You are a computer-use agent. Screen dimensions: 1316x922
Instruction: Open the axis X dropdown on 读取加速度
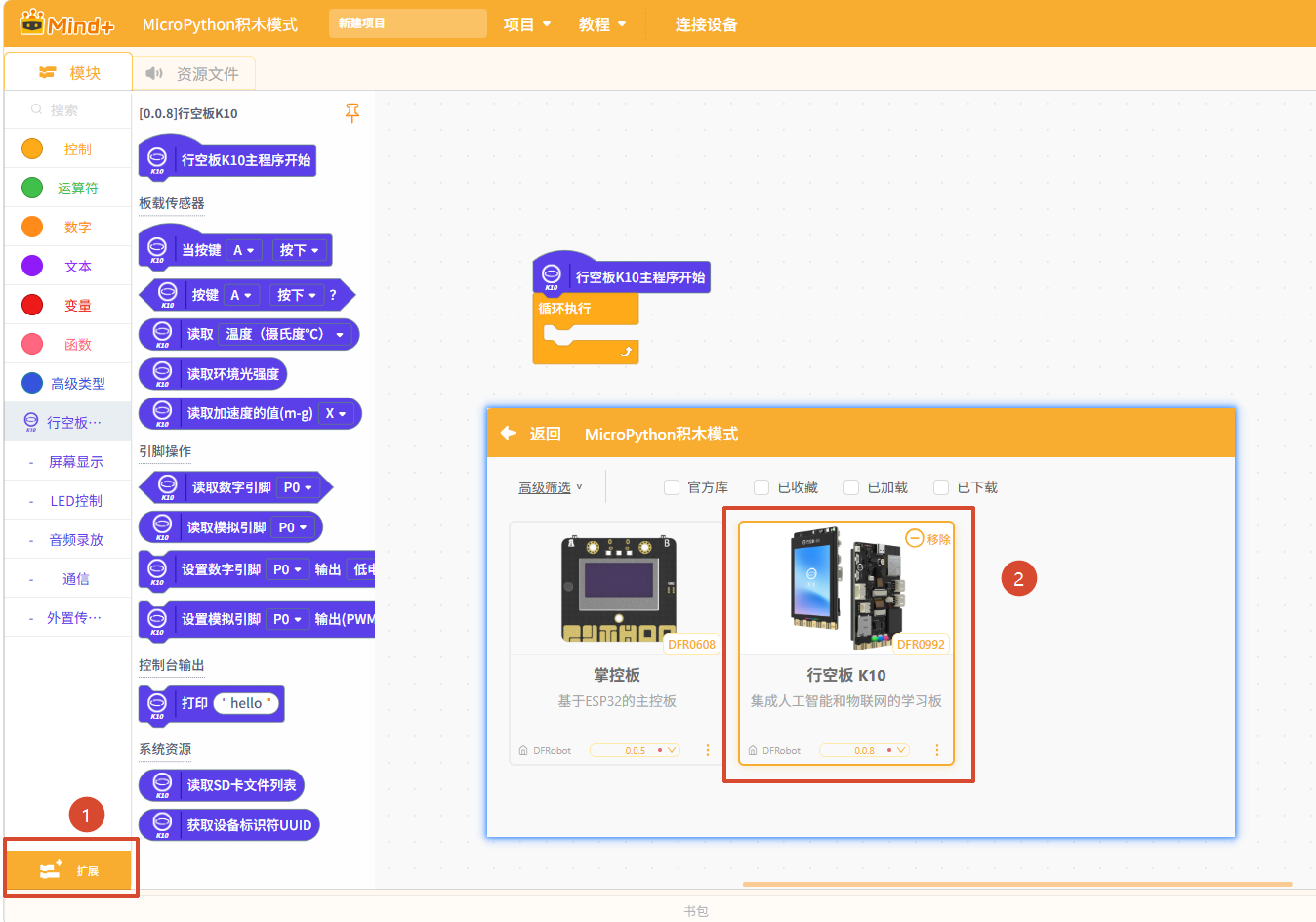(x=336, y=413)
